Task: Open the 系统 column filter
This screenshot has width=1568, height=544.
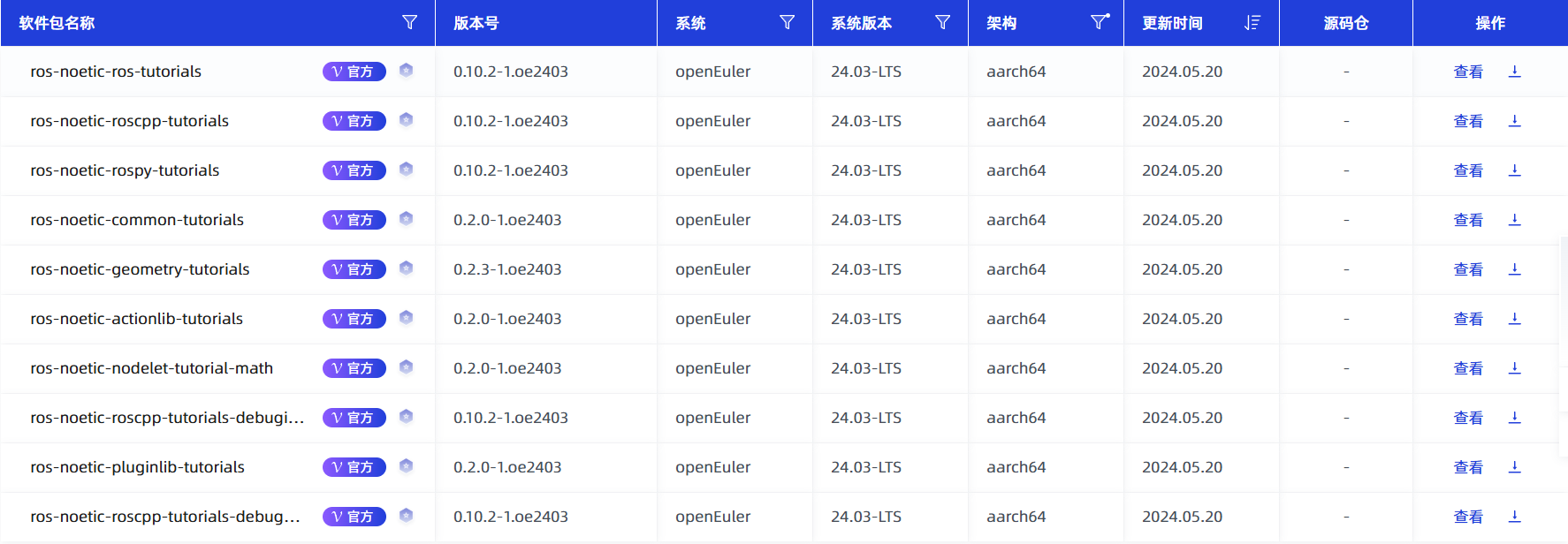Action: pyautogui.click(x=787, y=22)
